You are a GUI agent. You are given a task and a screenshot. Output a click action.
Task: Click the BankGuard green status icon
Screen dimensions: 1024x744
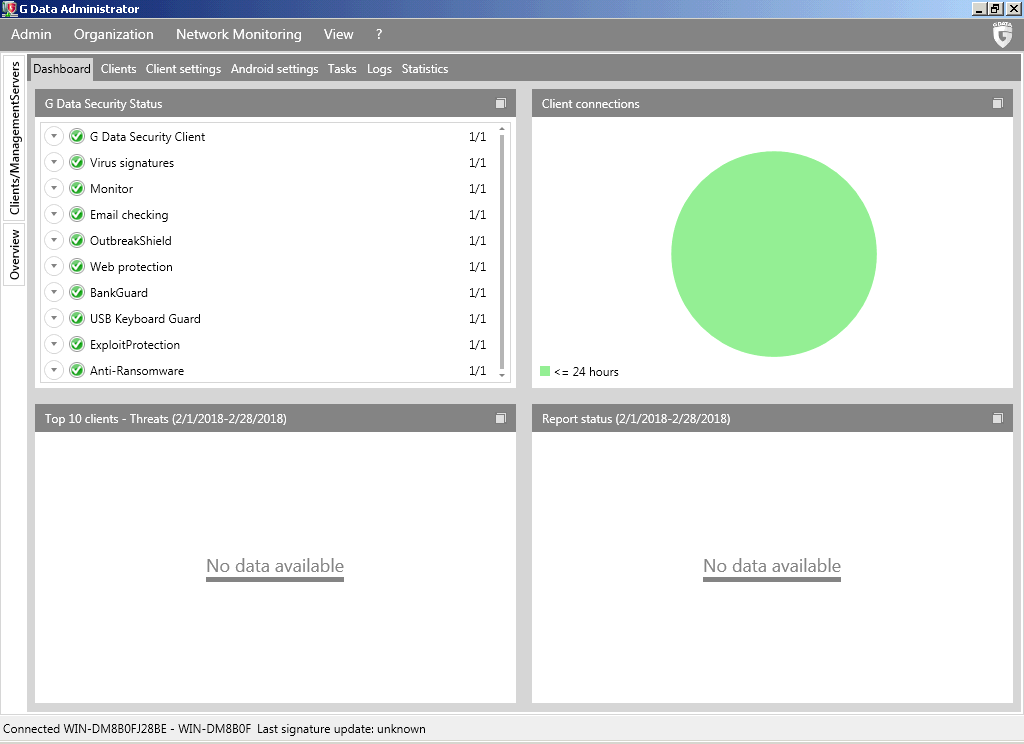pyautogui.click(x=77, y=293)
